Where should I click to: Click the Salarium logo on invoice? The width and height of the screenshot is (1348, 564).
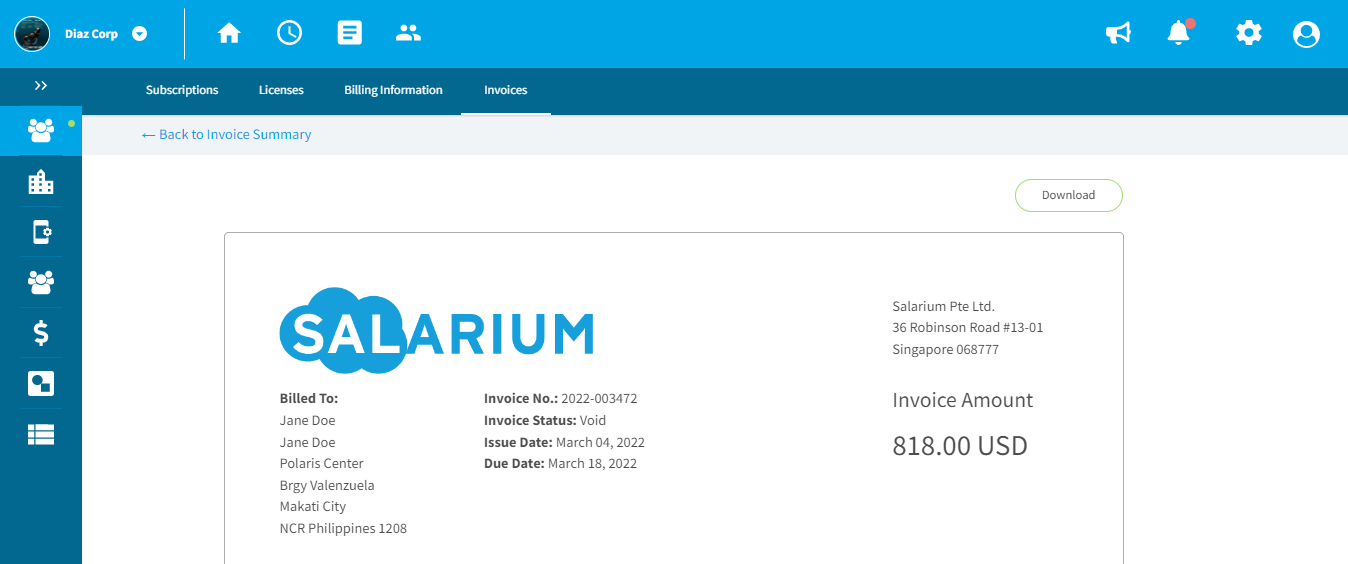point(437,330)
